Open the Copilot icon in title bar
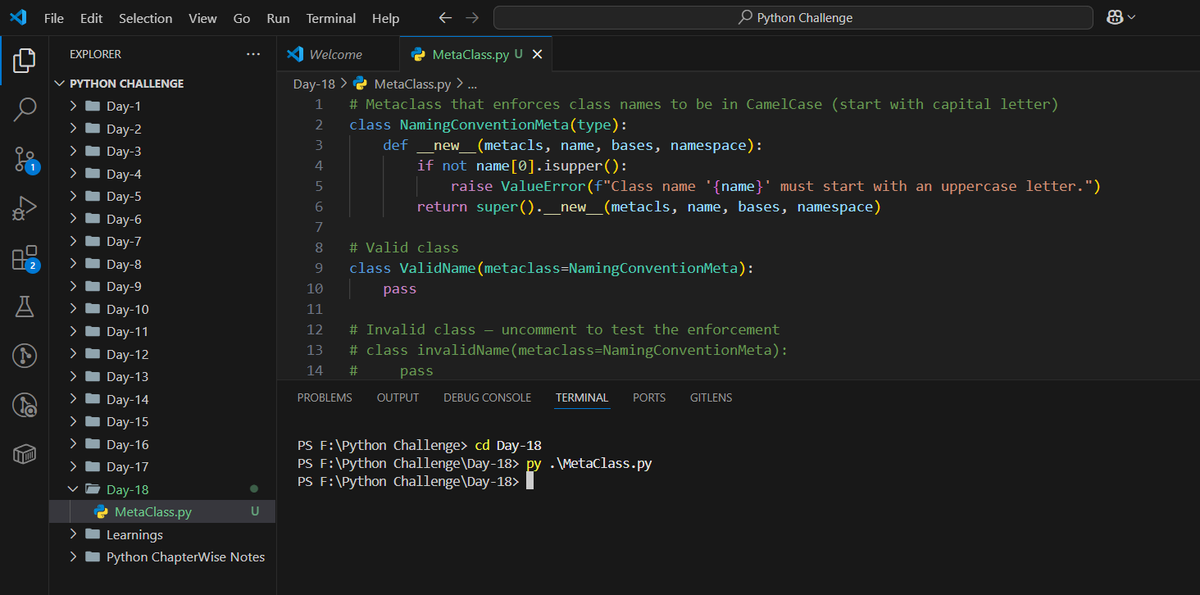This screenshot has height=595, width=1200. 1114,18
